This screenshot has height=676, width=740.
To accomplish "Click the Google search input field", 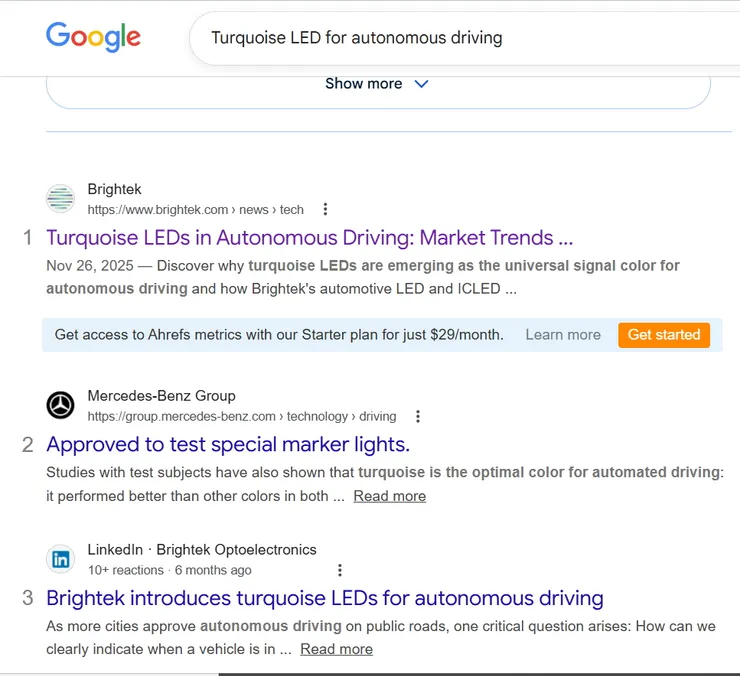I will 450,38.
